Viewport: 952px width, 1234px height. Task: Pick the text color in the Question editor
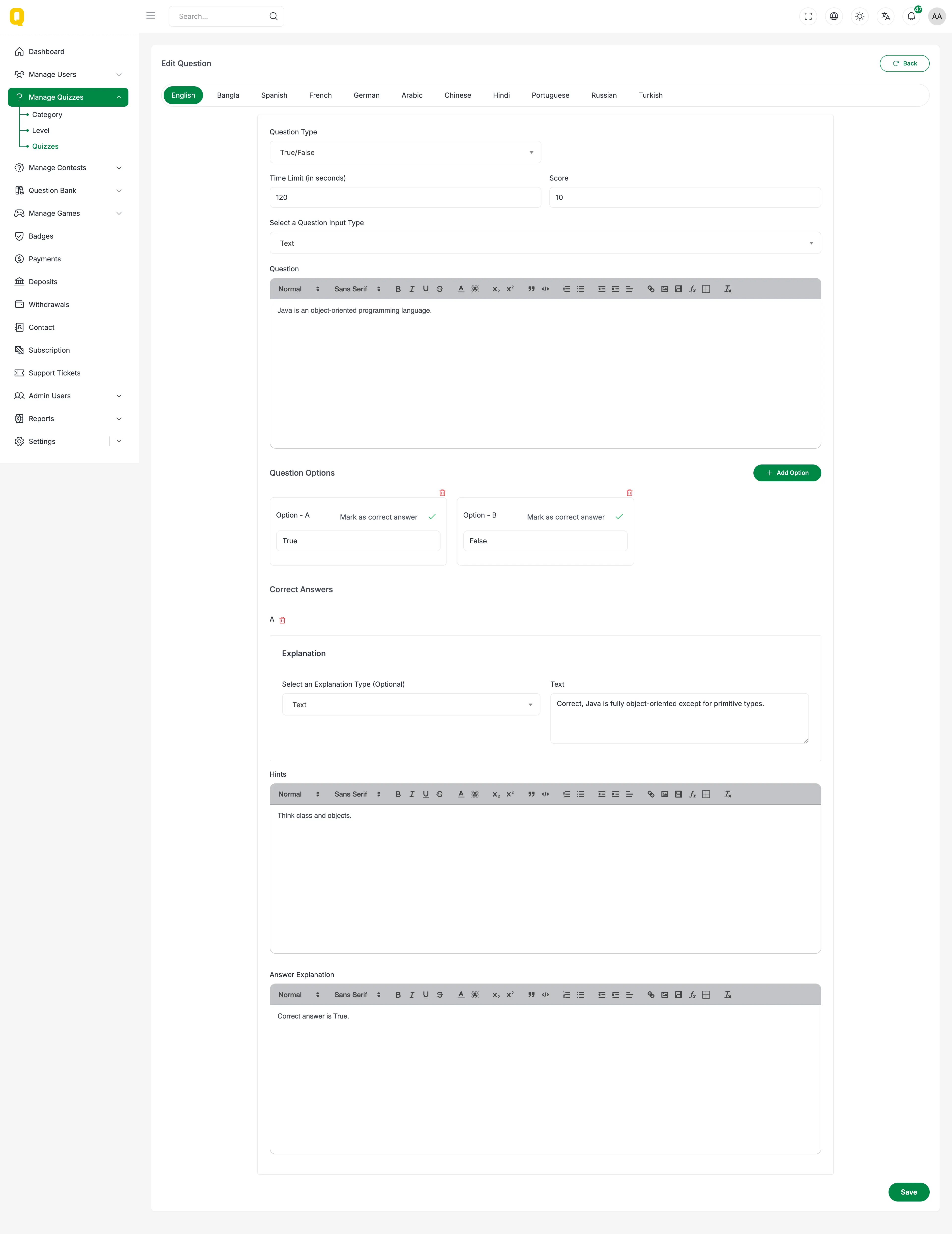461,289
